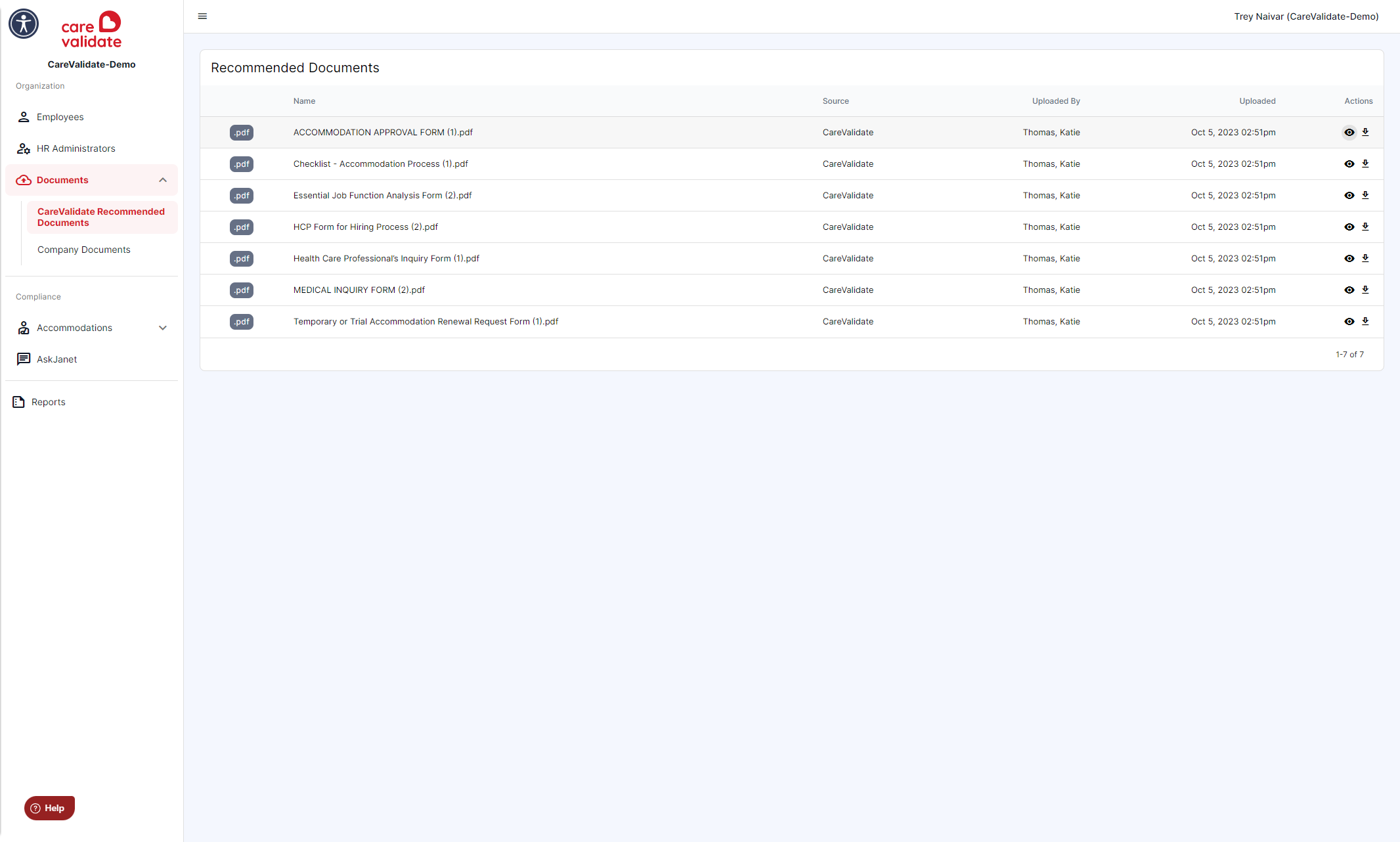View HCP Form for Hiring Process
Screen dimensions: 1400x842
[x=1349, y=227]
